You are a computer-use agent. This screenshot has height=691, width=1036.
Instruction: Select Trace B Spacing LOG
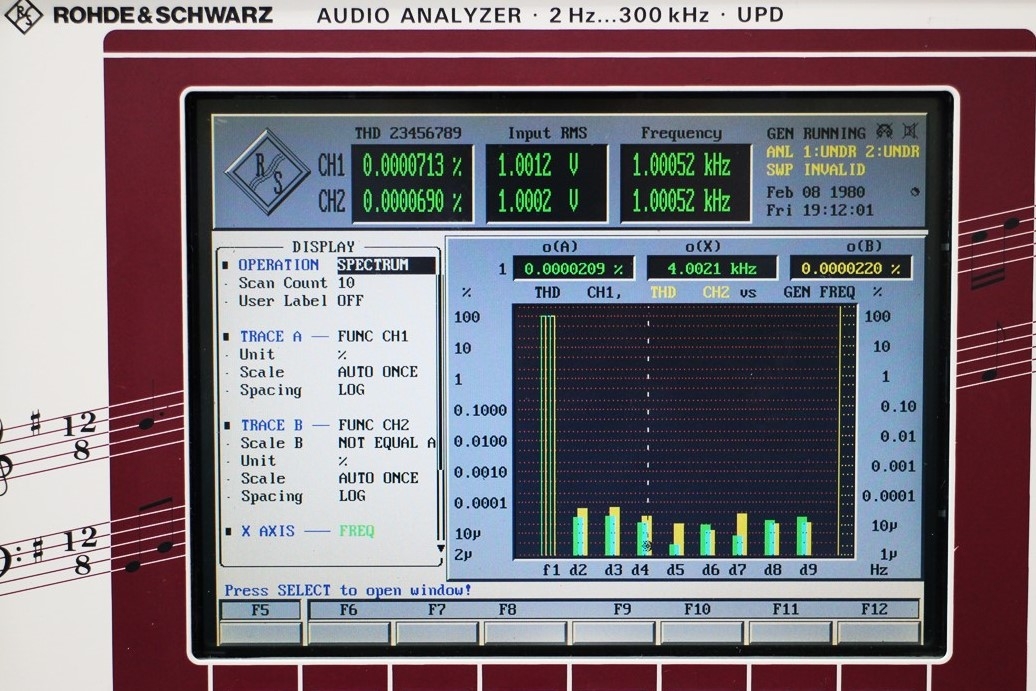coord(352,495)
